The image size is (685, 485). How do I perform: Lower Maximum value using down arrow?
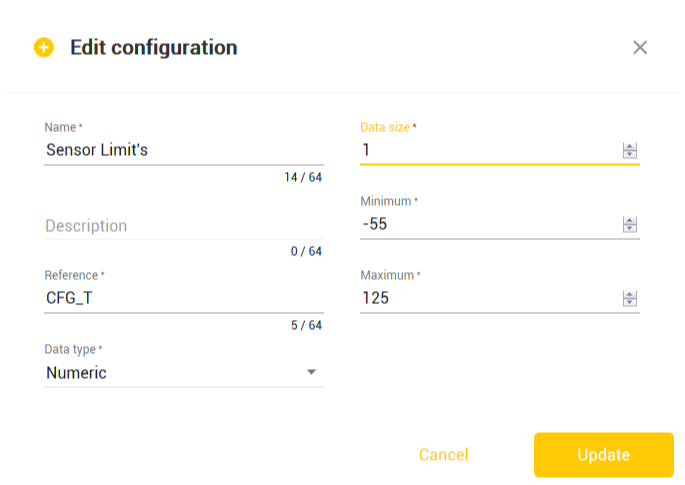[630, 302]
